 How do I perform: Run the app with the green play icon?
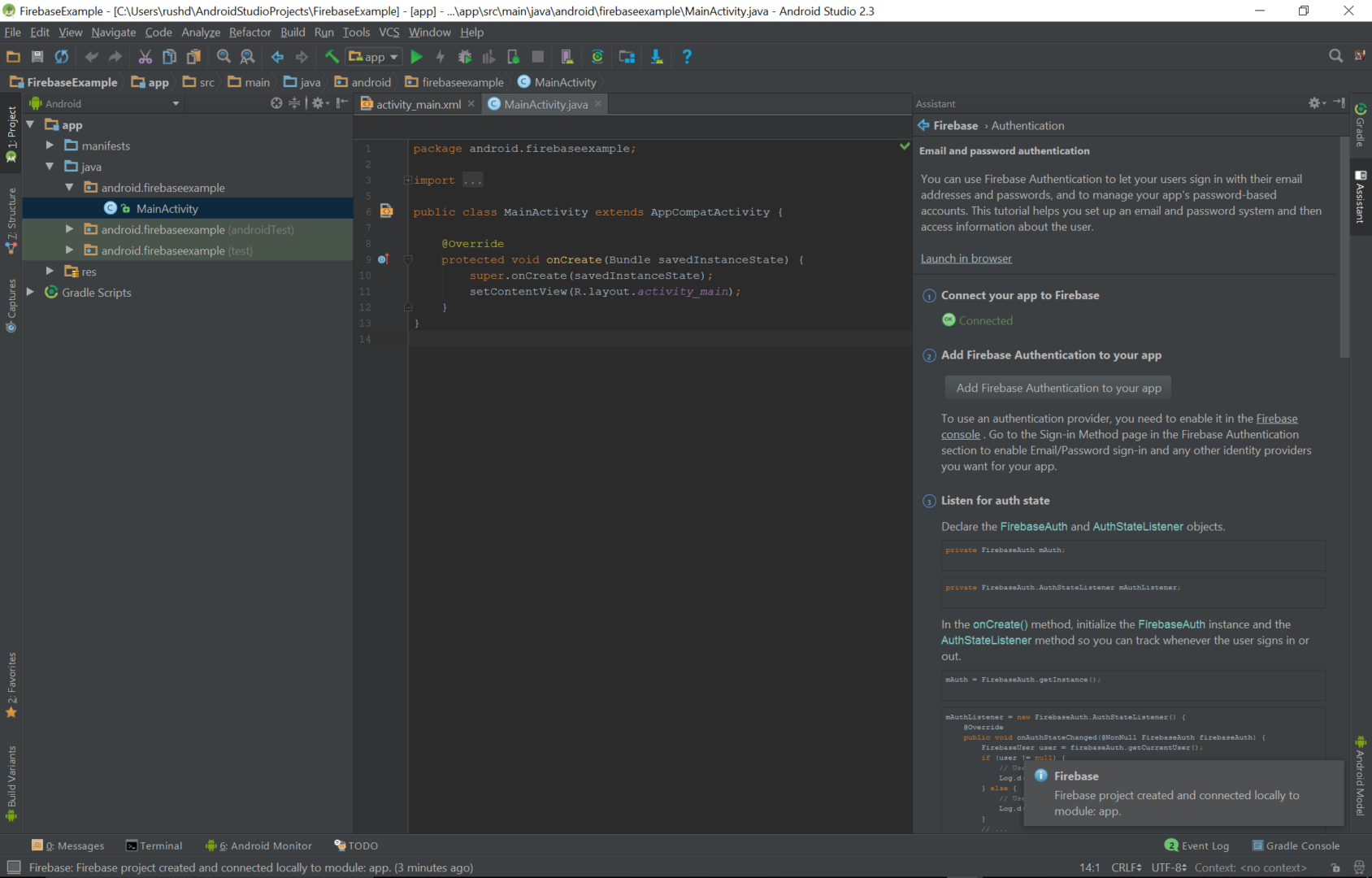point(417,56)
